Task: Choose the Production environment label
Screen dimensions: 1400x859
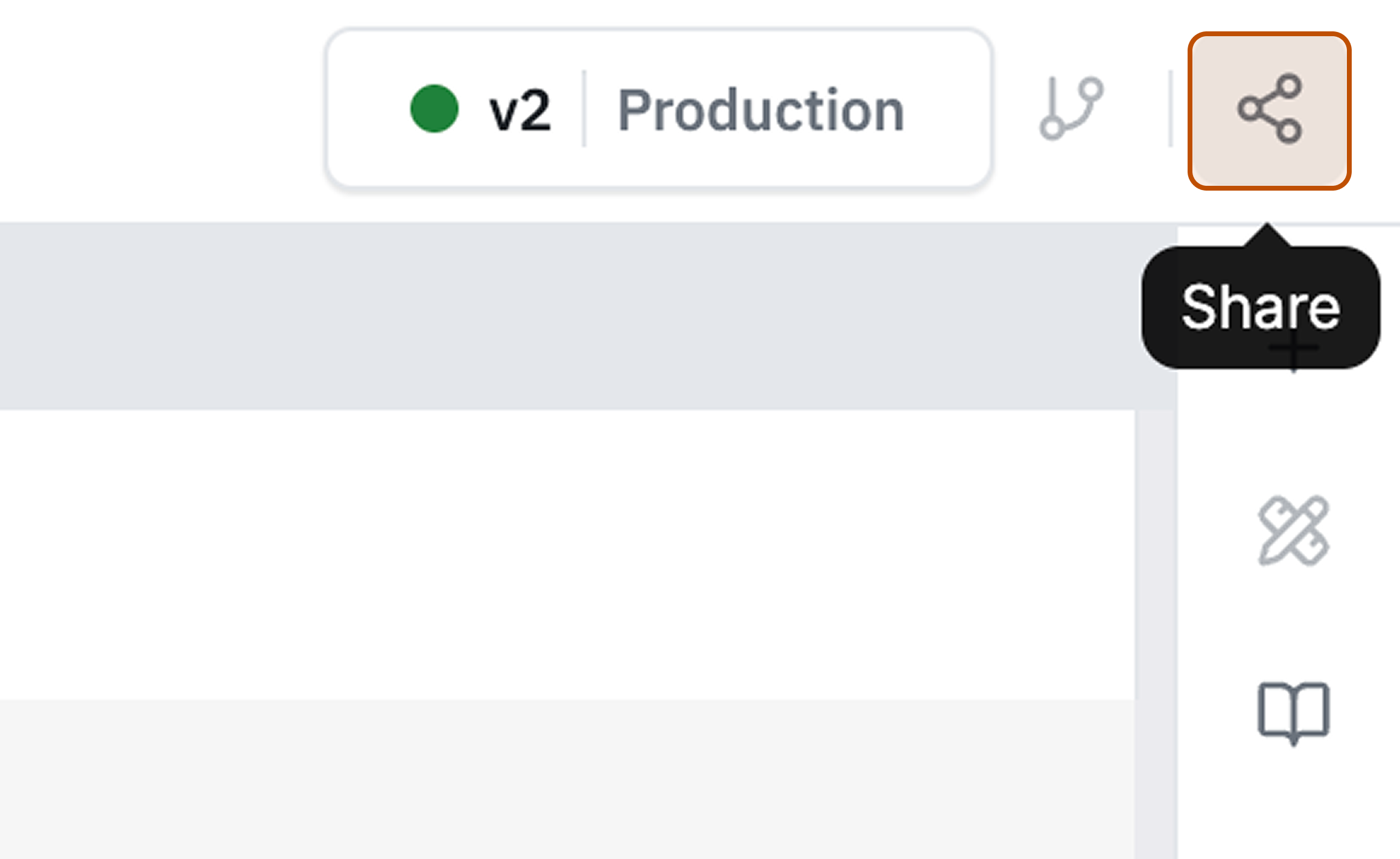Action: (760, 110)
